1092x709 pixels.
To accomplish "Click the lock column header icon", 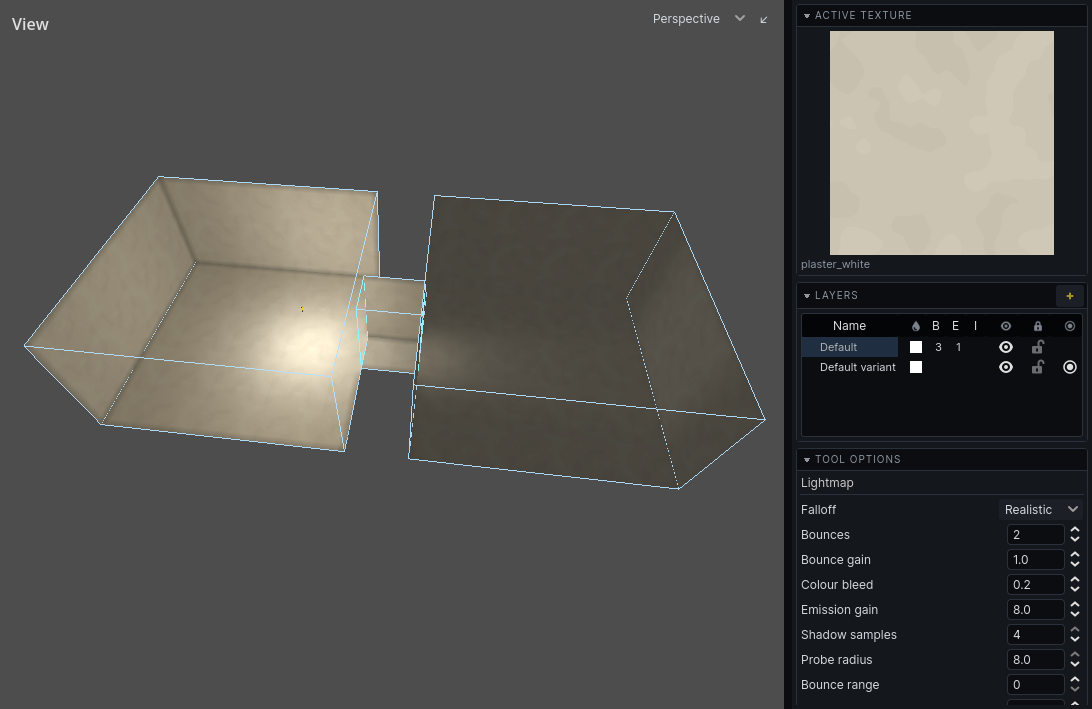I will [1038, 326].
